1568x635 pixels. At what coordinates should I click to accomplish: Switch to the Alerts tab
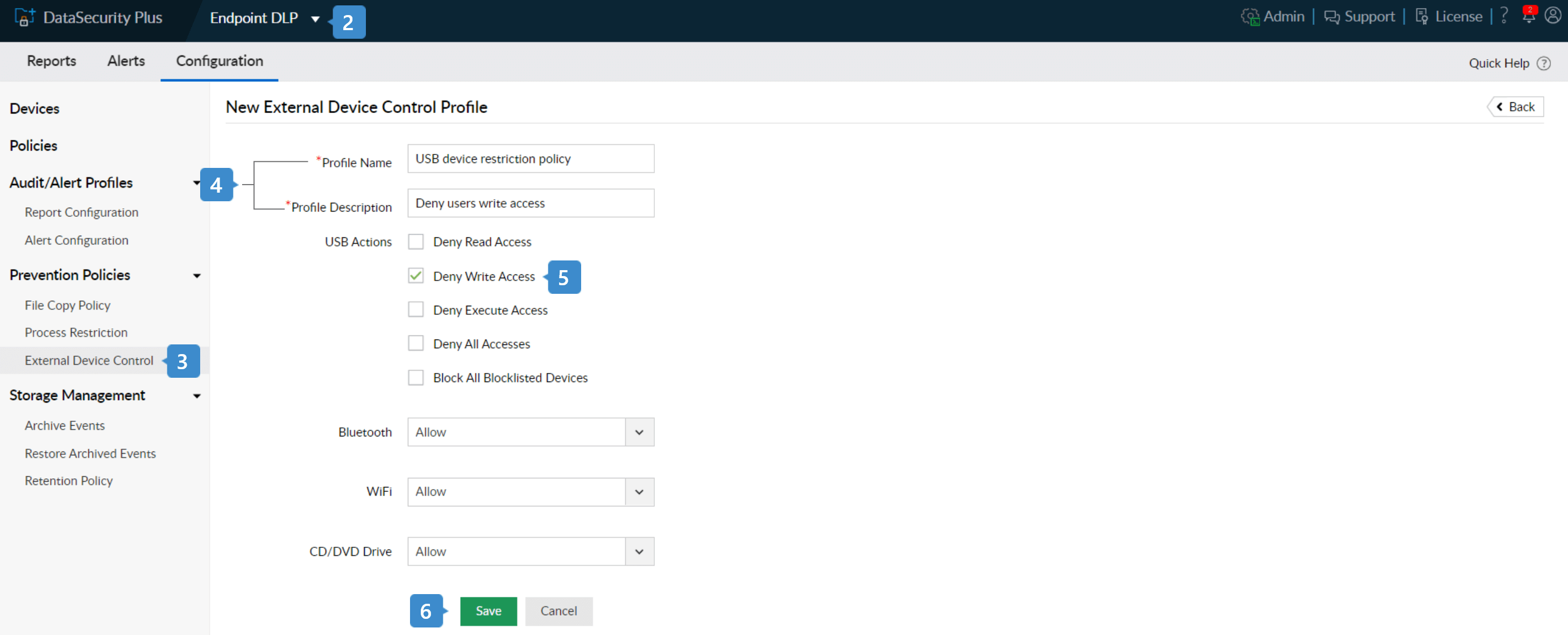(x=126, y=61)
